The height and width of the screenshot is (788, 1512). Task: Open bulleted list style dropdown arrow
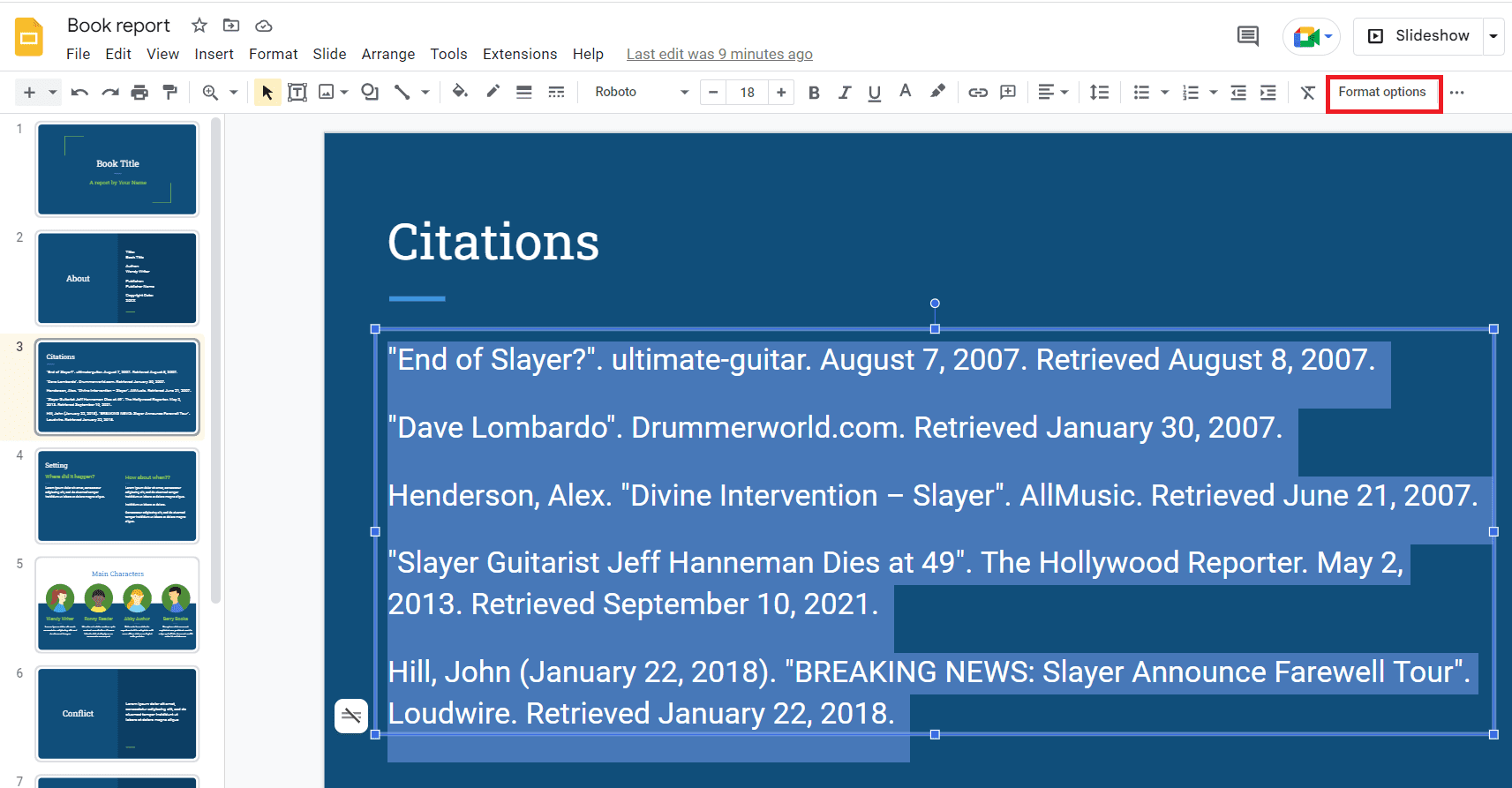tap(1165, 92)
